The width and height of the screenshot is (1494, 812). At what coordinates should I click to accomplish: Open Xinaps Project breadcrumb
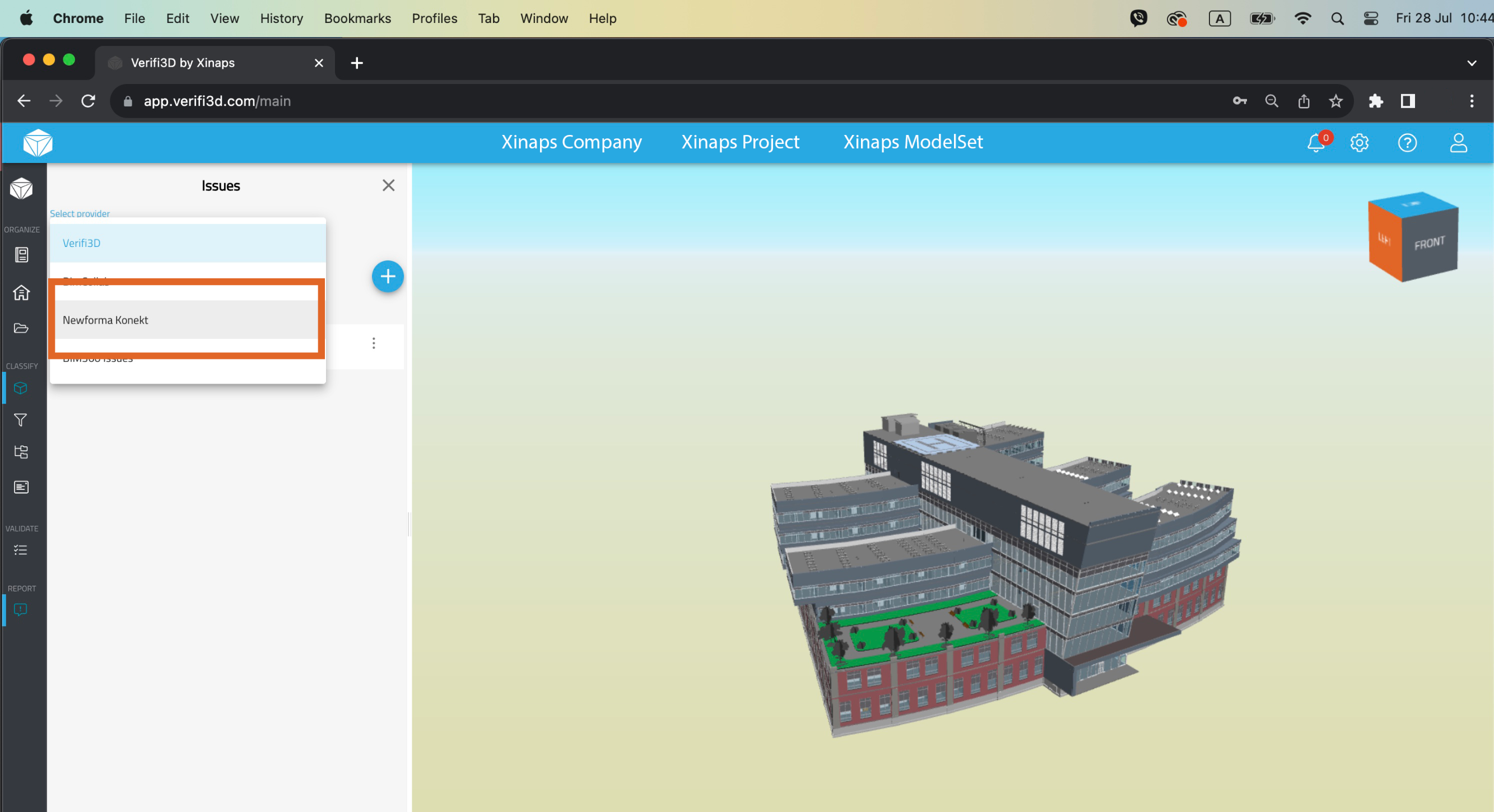(740, 142)
